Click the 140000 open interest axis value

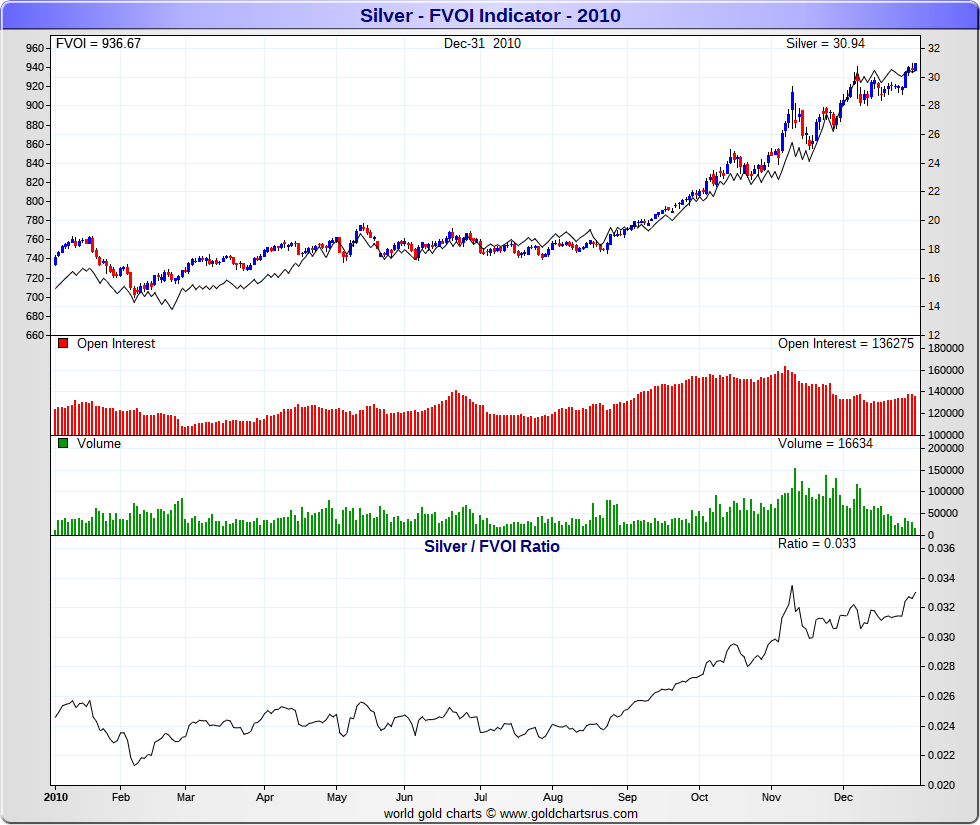click(x=946, y=391)
